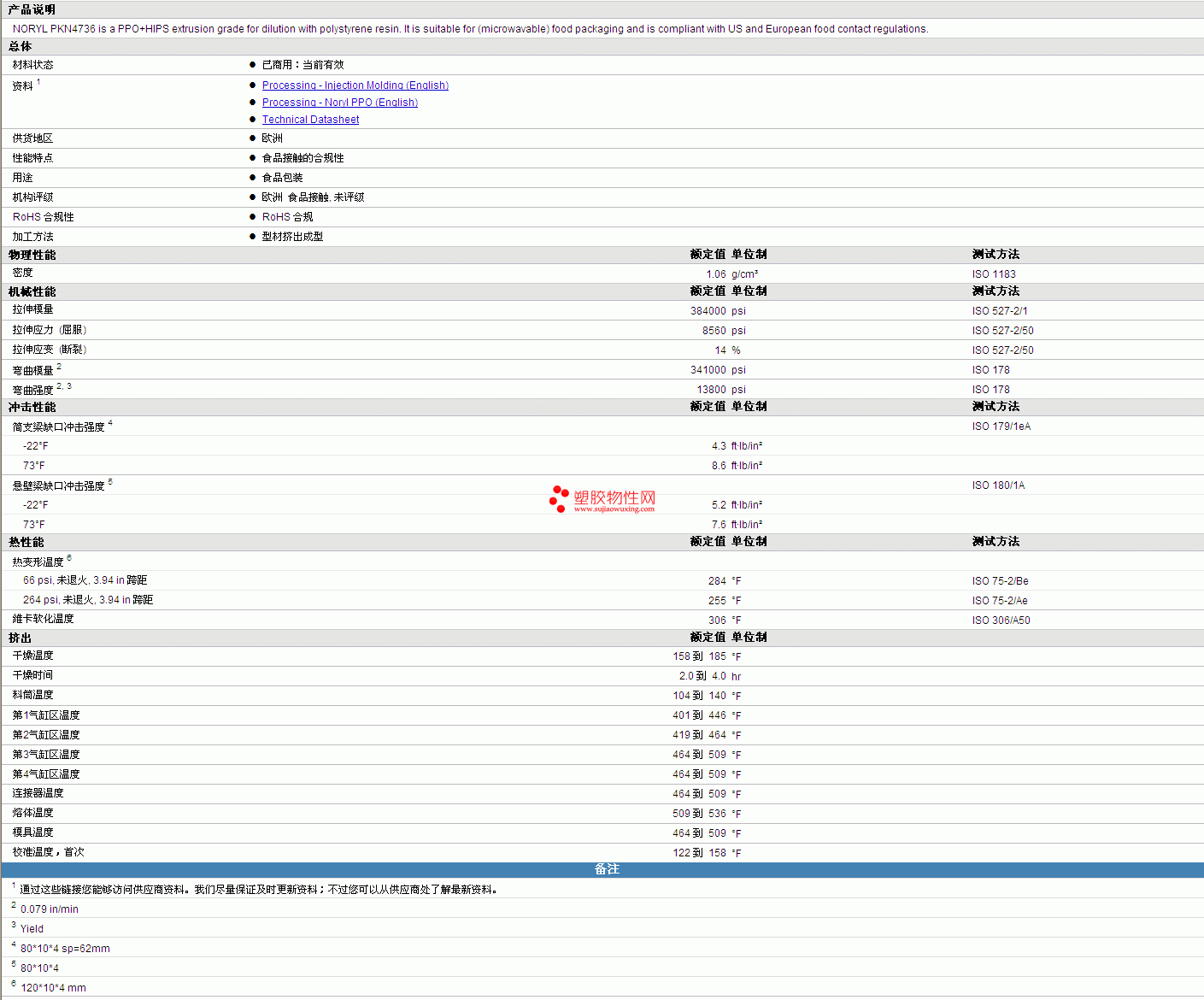Select the 66 psi heat deflection condition
The image size is (1204, 1000).
(x=85, y=580)
